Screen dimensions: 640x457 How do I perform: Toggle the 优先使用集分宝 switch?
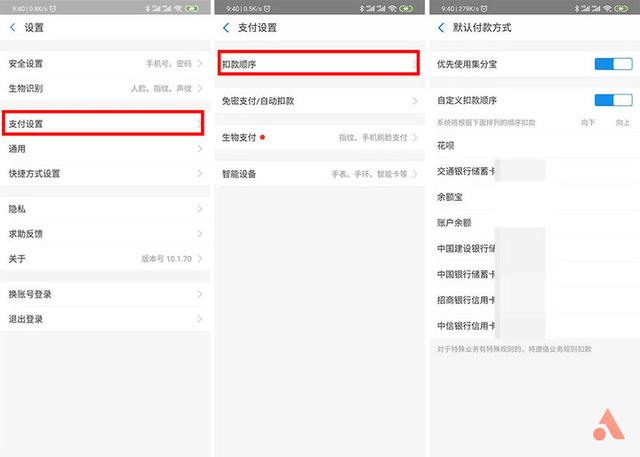pyautogui.click(x=613, y=64)
